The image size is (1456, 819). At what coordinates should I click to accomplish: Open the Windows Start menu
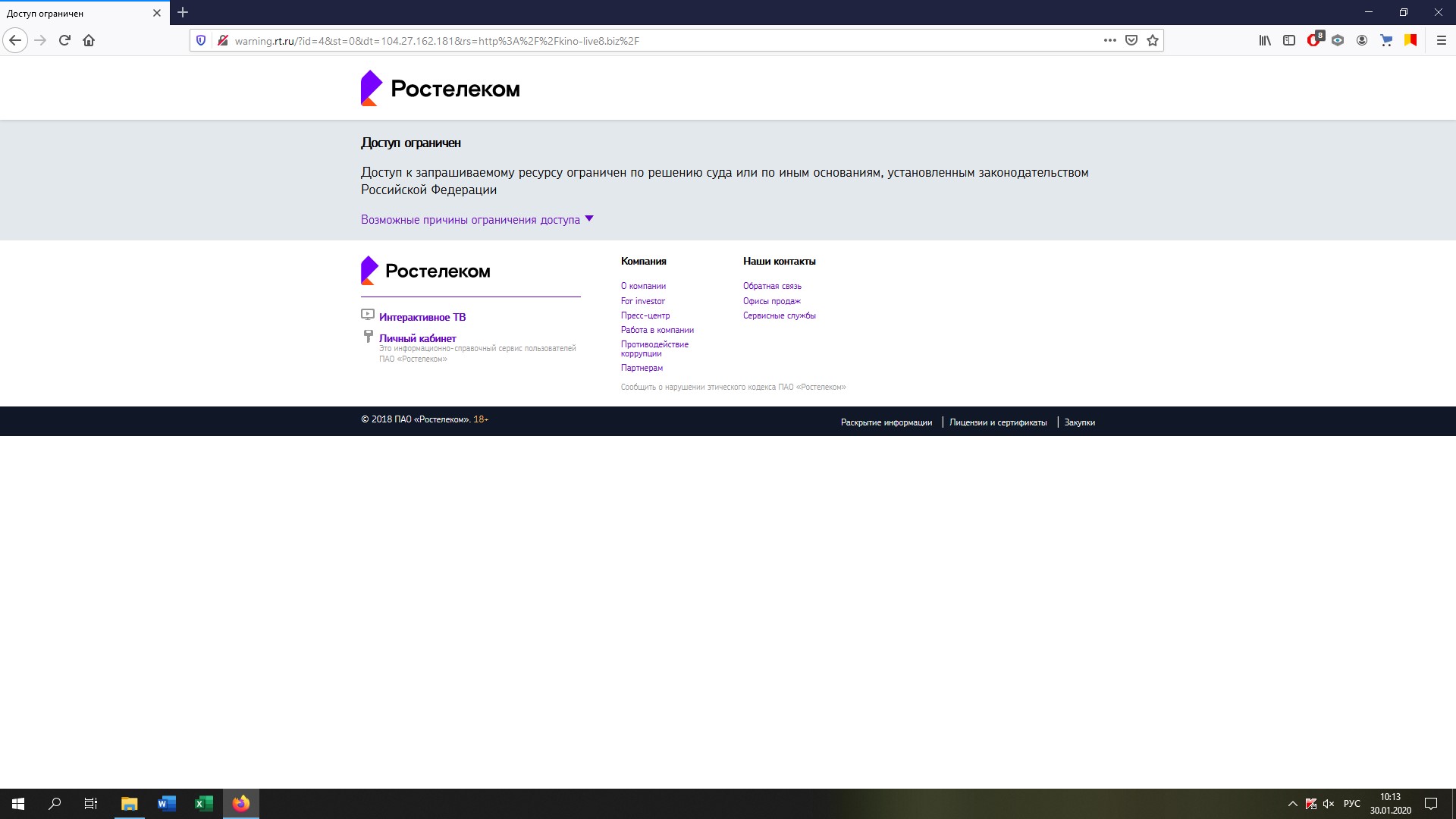click(18, 804)
